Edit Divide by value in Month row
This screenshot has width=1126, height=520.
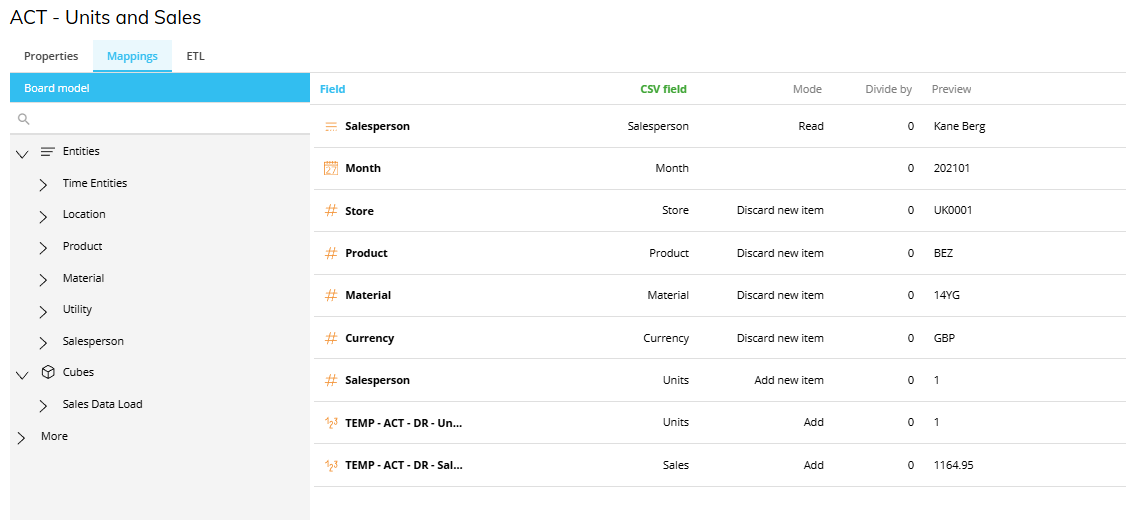coord(911,168)
